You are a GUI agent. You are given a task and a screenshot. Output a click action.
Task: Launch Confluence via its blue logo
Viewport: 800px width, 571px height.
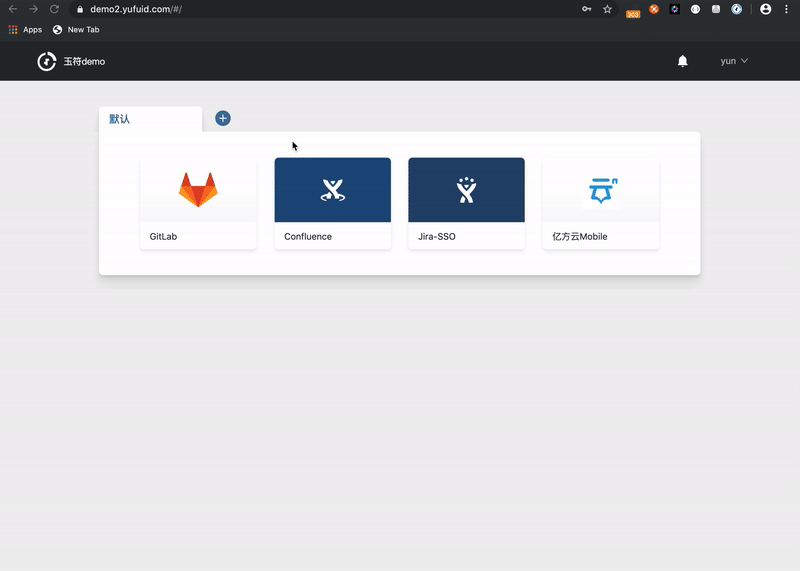(x=333, y=190)
